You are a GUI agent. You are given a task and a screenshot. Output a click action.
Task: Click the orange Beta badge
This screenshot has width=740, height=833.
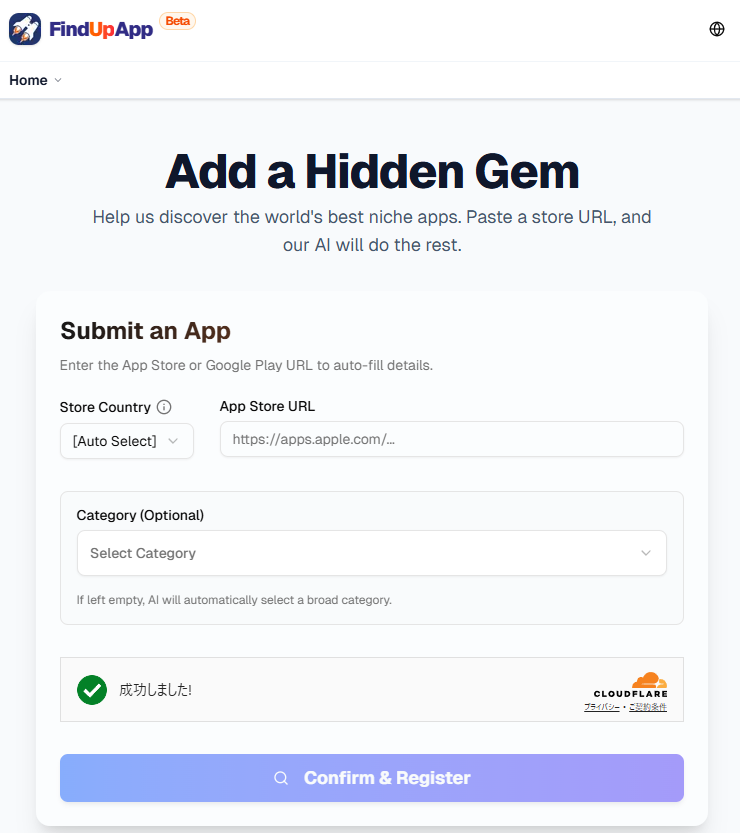pos(177,20)
